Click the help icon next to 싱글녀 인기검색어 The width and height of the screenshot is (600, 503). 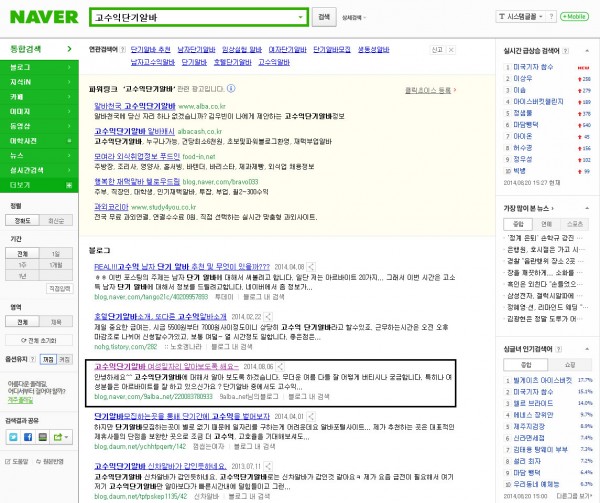(x=559, y=349)
